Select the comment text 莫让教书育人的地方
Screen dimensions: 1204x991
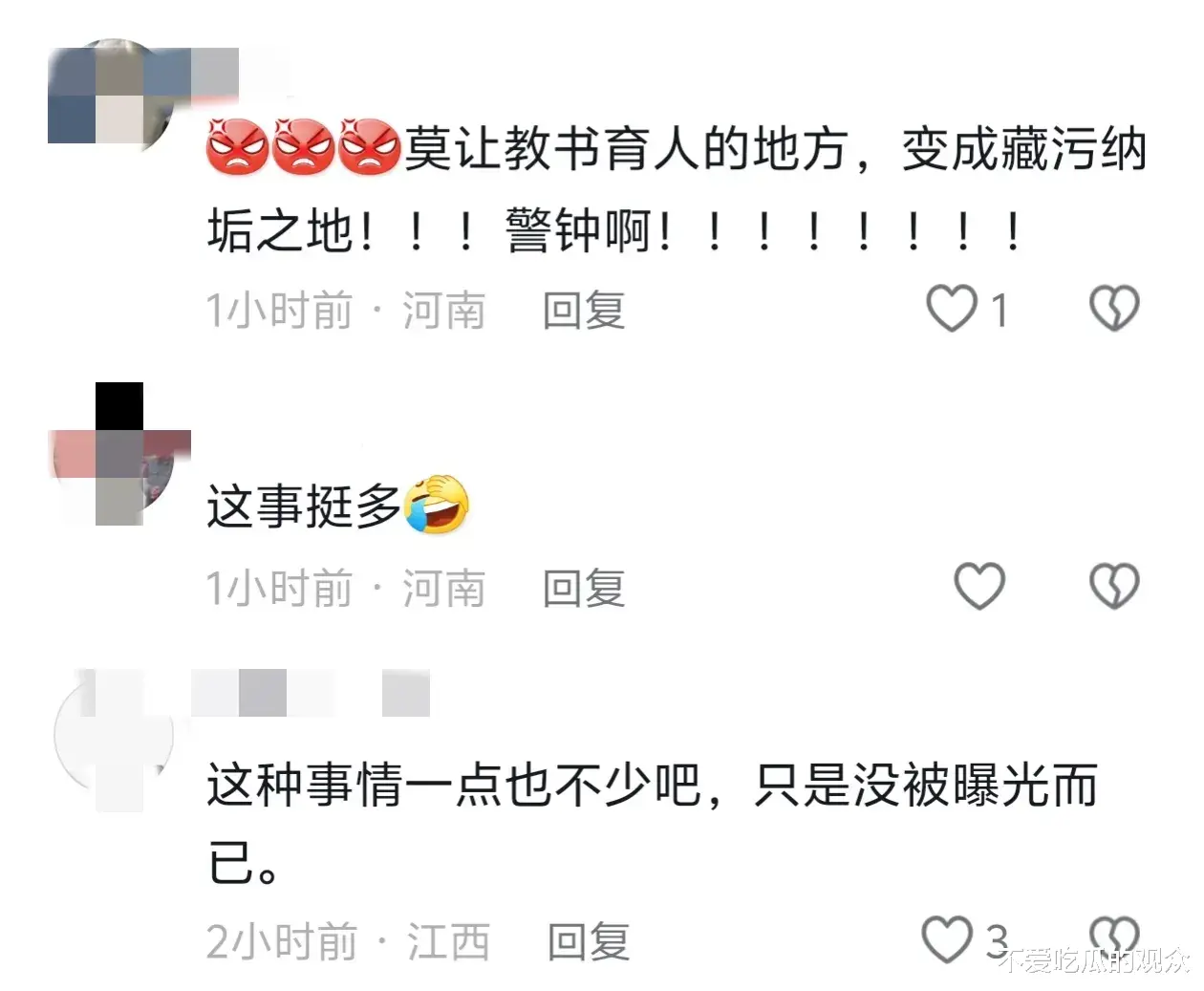(x=625, y=149)
